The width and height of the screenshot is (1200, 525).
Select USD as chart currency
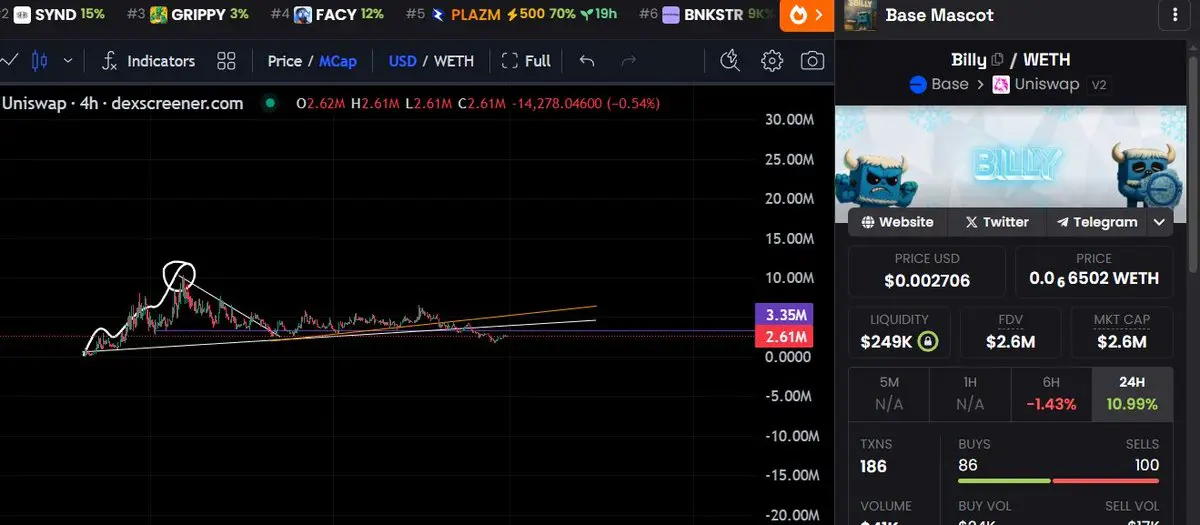[x=402, y=61]
